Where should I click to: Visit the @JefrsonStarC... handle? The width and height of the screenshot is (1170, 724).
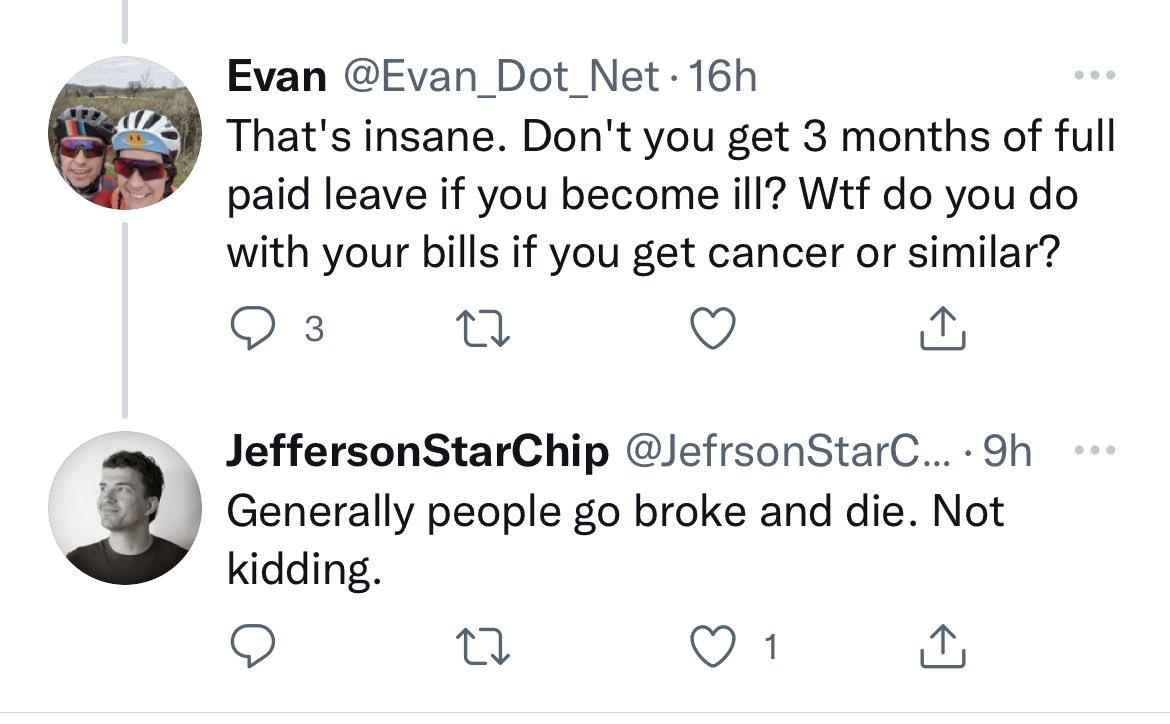point(789,453)
